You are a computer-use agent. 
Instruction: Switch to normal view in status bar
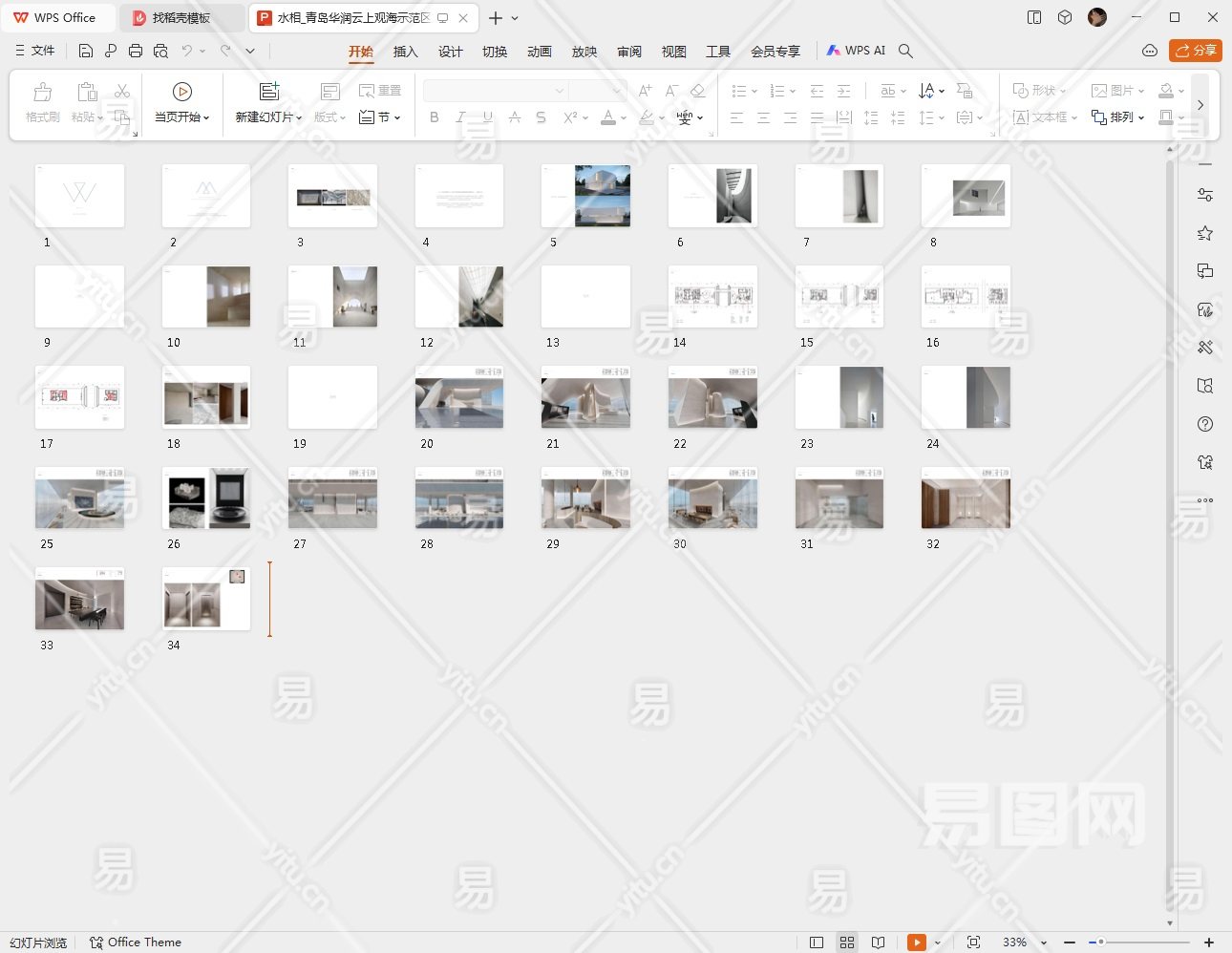pyautogui.click(x=817, y=942)
